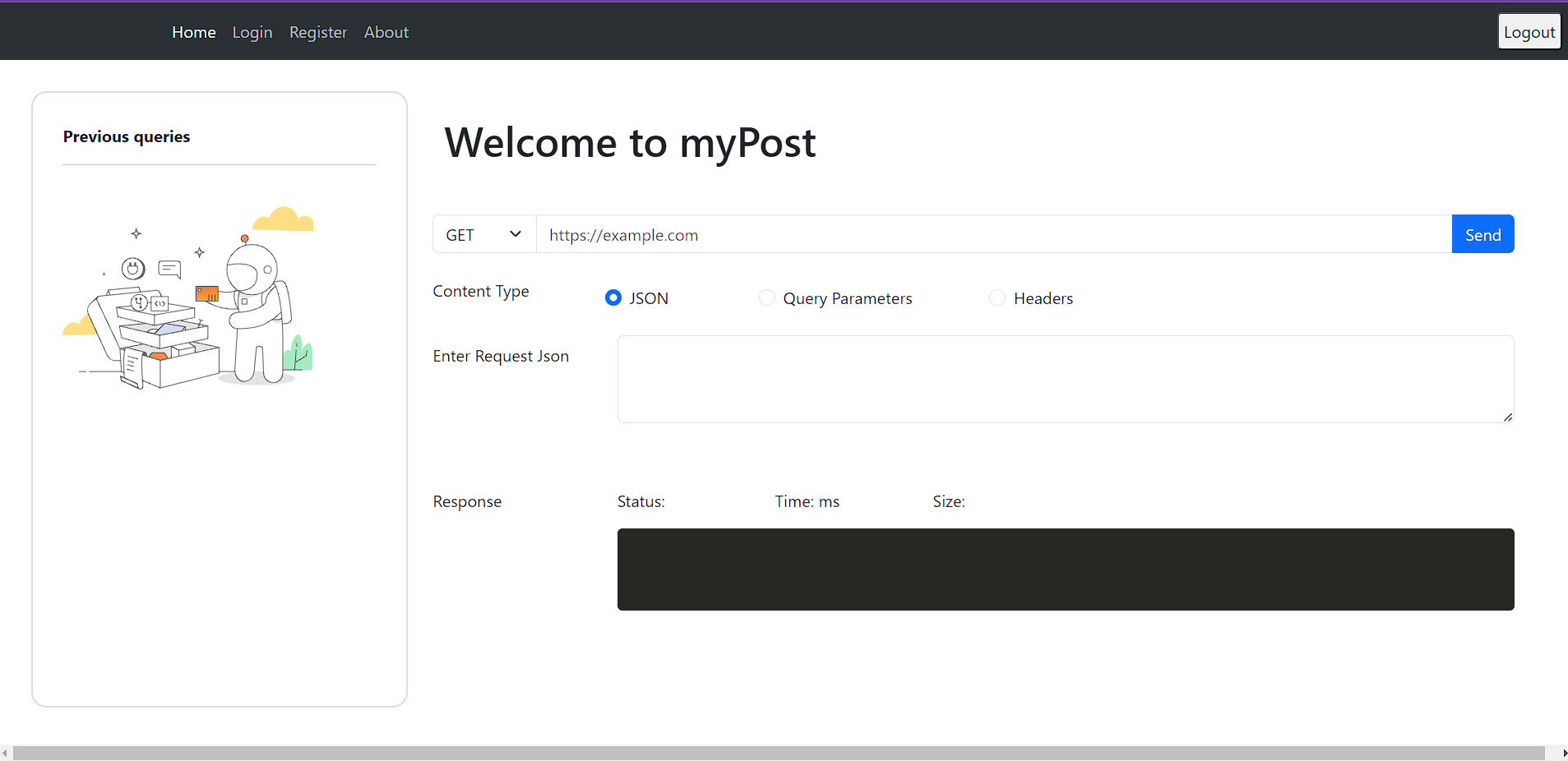Choose the Headers radio button
Screen dimensions: 1568x761
[997, 297]
